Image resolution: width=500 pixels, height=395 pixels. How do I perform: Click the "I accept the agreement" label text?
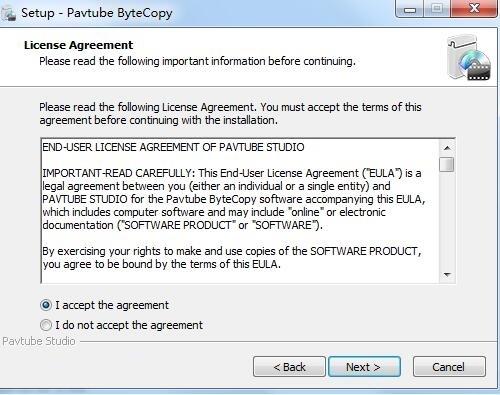click(112, 305)
